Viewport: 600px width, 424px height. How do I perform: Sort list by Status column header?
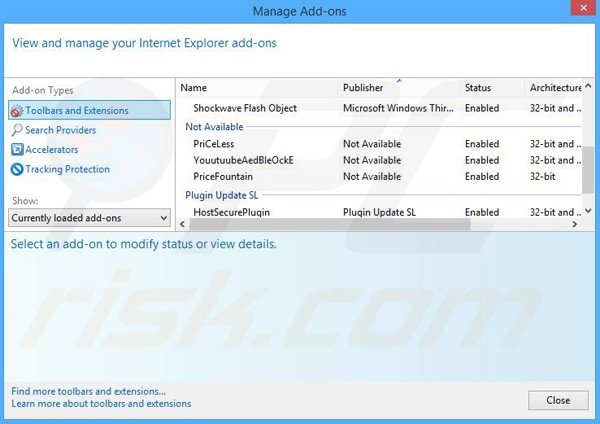point(492,88)
